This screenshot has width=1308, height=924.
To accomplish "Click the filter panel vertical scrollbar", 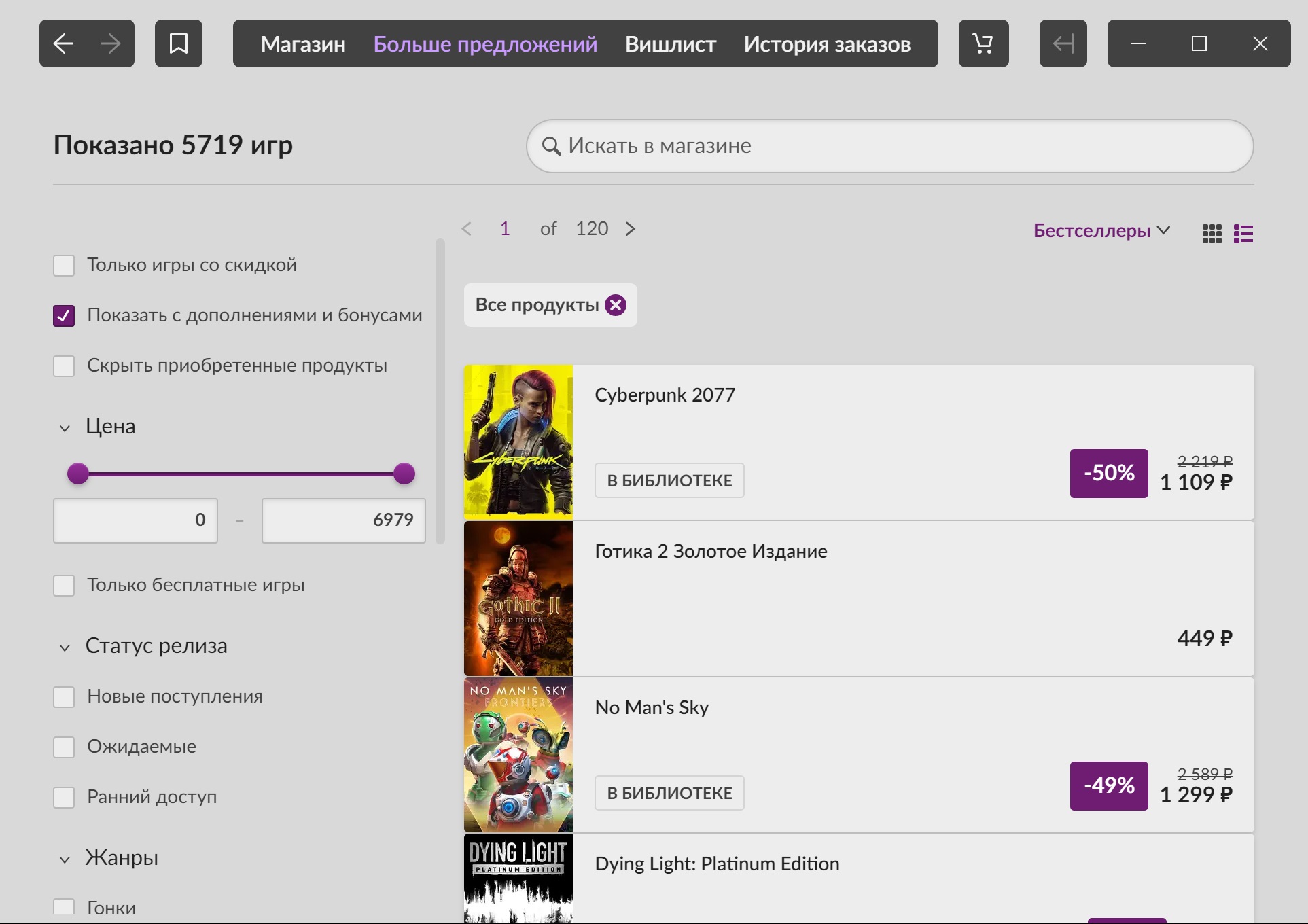I will 440,391.
